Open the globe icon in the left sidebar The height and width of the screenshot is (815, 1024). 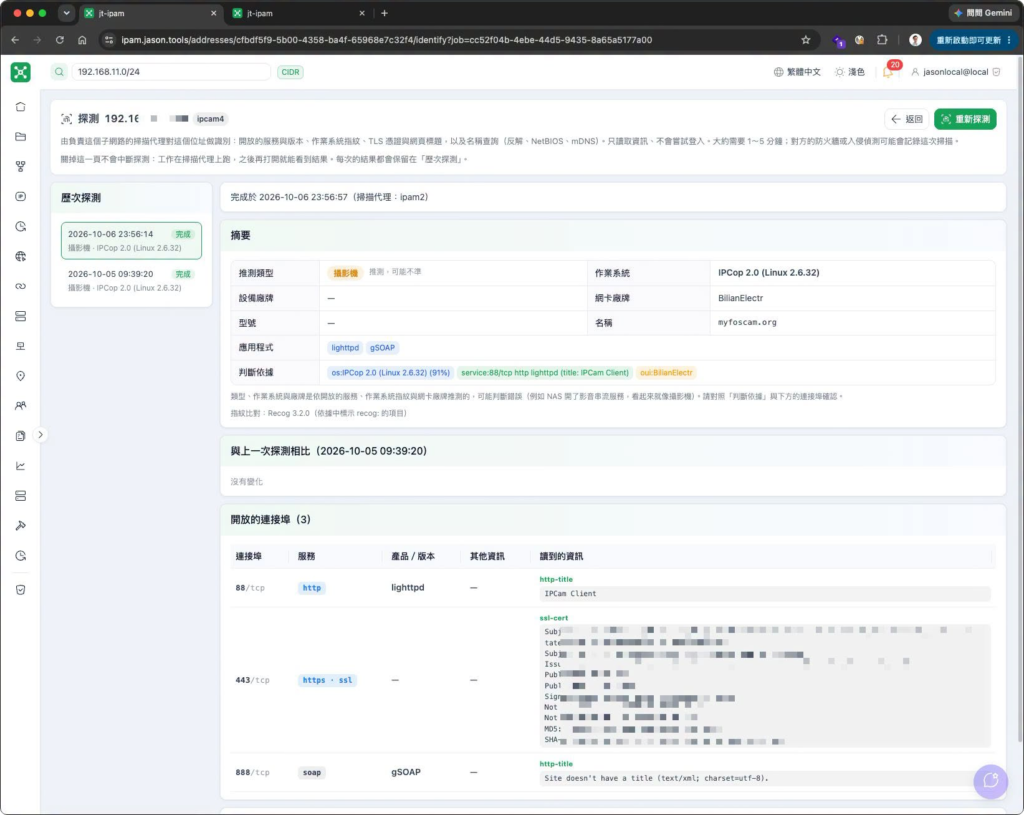click(x=21, y=256)
